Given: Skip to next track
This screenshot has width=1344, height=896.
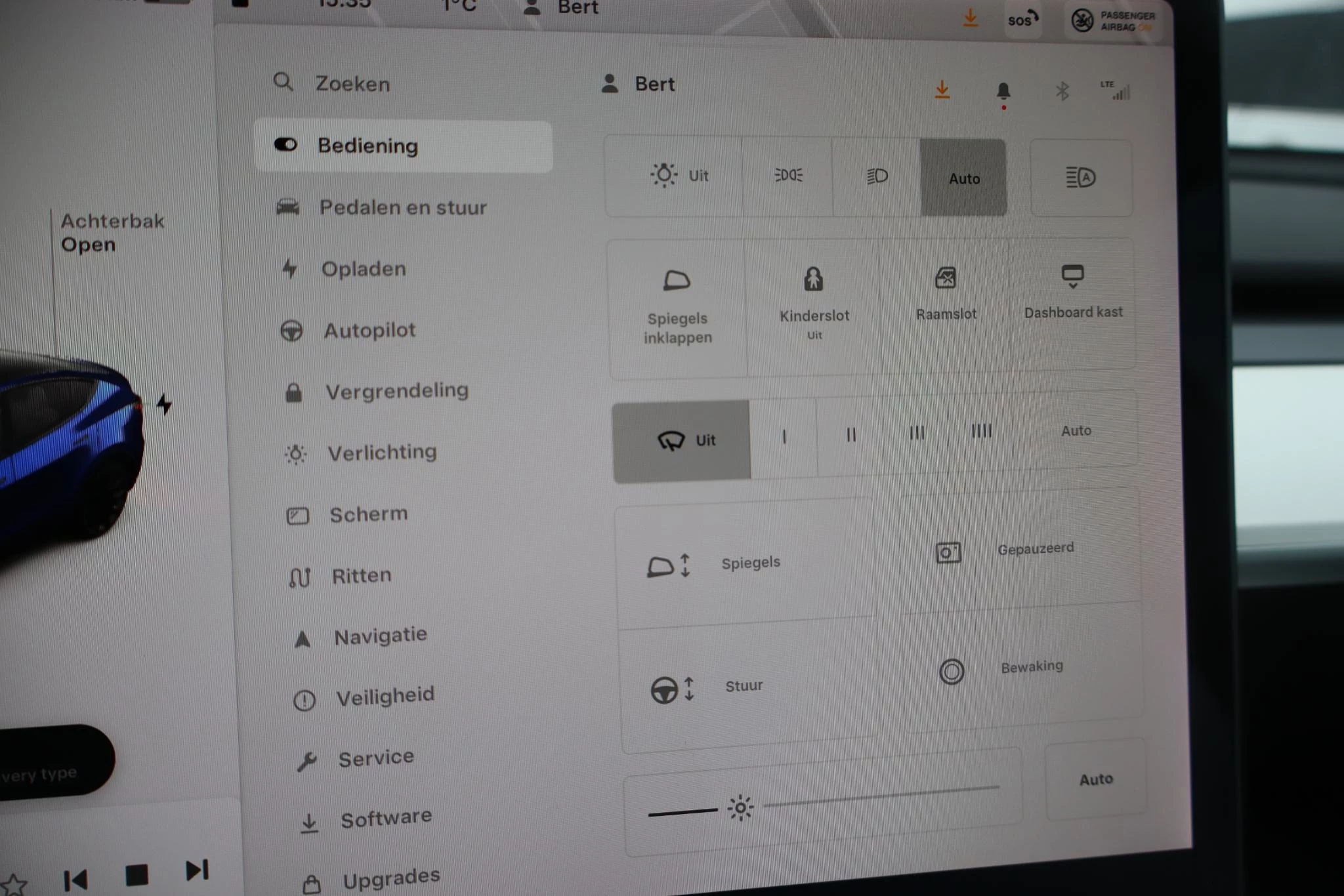Looking at the screenshot, I should pos(196,870).
